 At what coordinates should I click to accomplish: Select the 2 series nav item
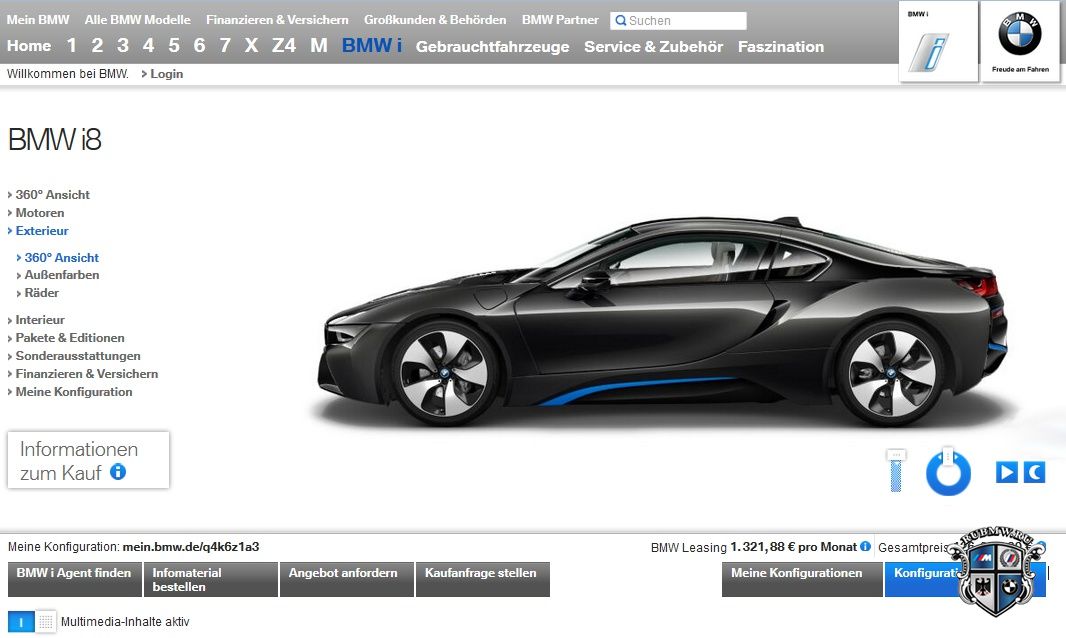pos(97,46)
